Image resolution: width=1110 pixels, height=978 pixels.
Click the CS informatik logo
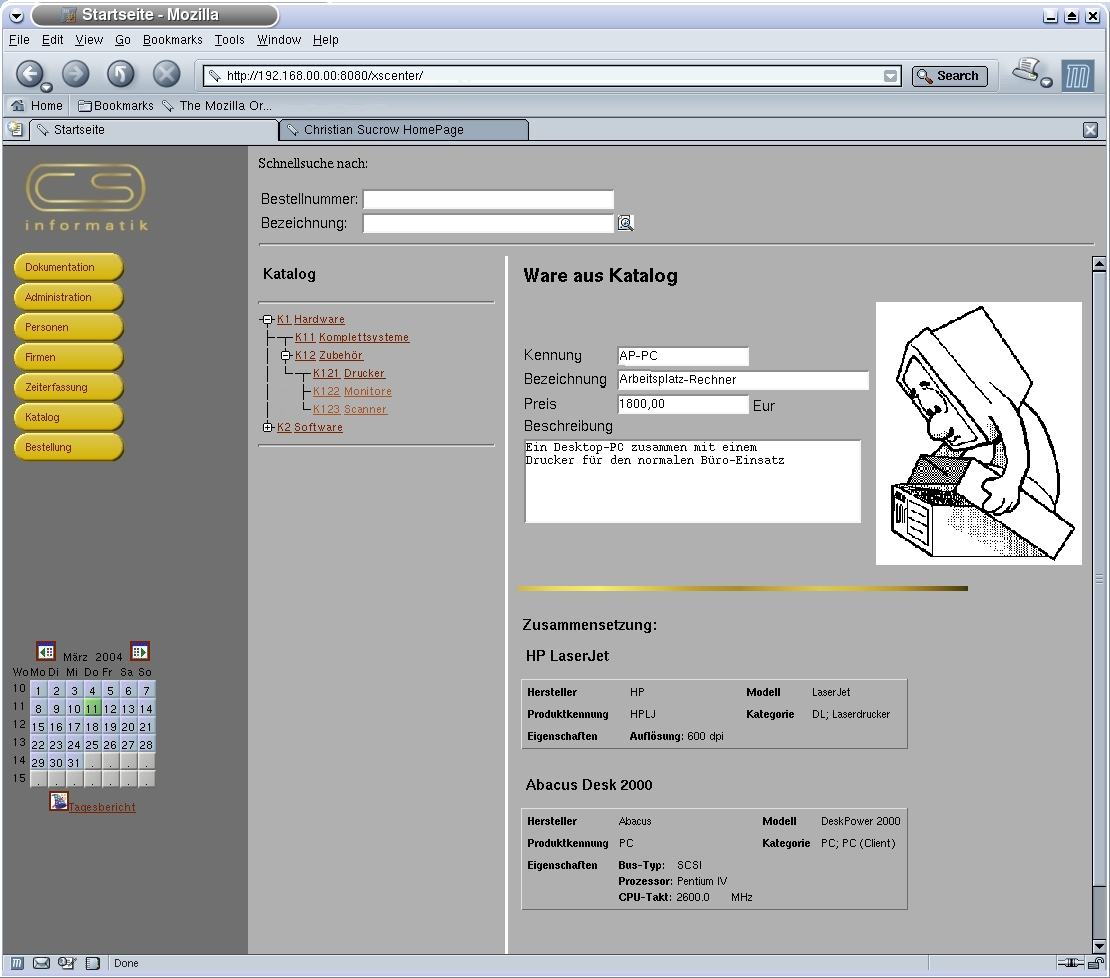pyautogui.click(x=86, y=197)
